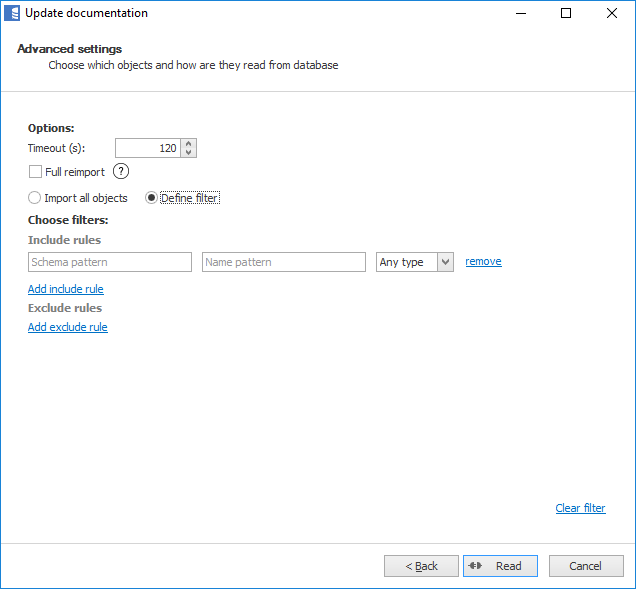Decrease timeout with the down spinner arrow
Screen dimensions: 636x589
point(189,153)
